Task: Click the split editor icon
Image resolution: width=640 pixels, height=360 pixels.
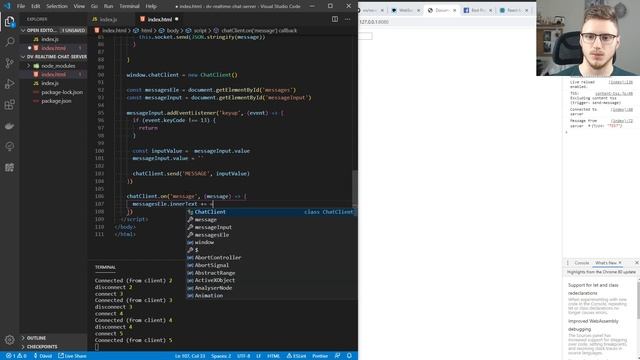Action: click(x=335, y=19)
